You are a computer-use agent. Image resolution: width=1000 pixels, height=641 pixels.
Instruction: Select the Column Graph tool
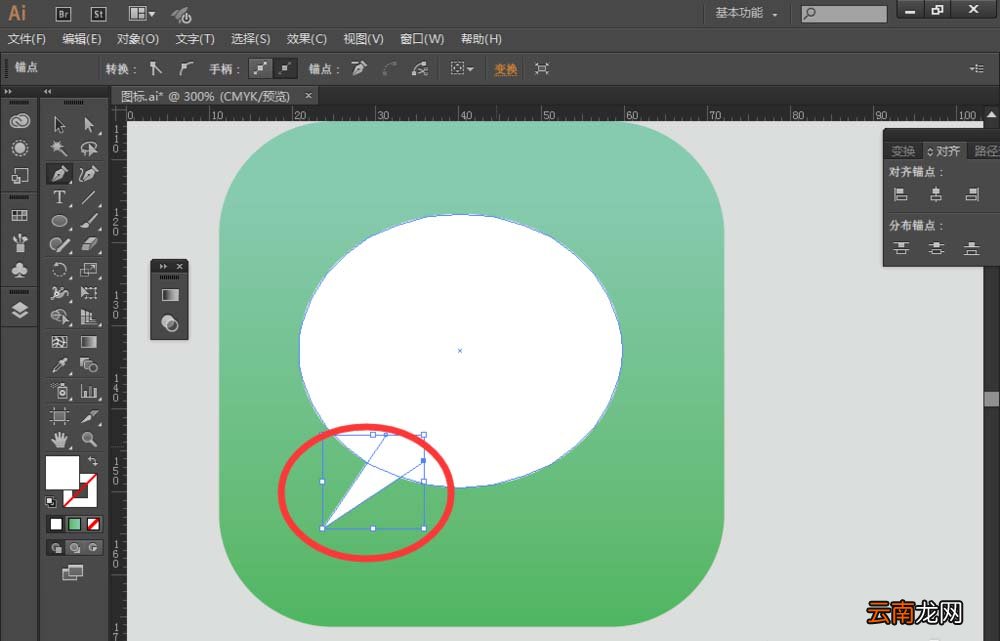pos(89,390)
